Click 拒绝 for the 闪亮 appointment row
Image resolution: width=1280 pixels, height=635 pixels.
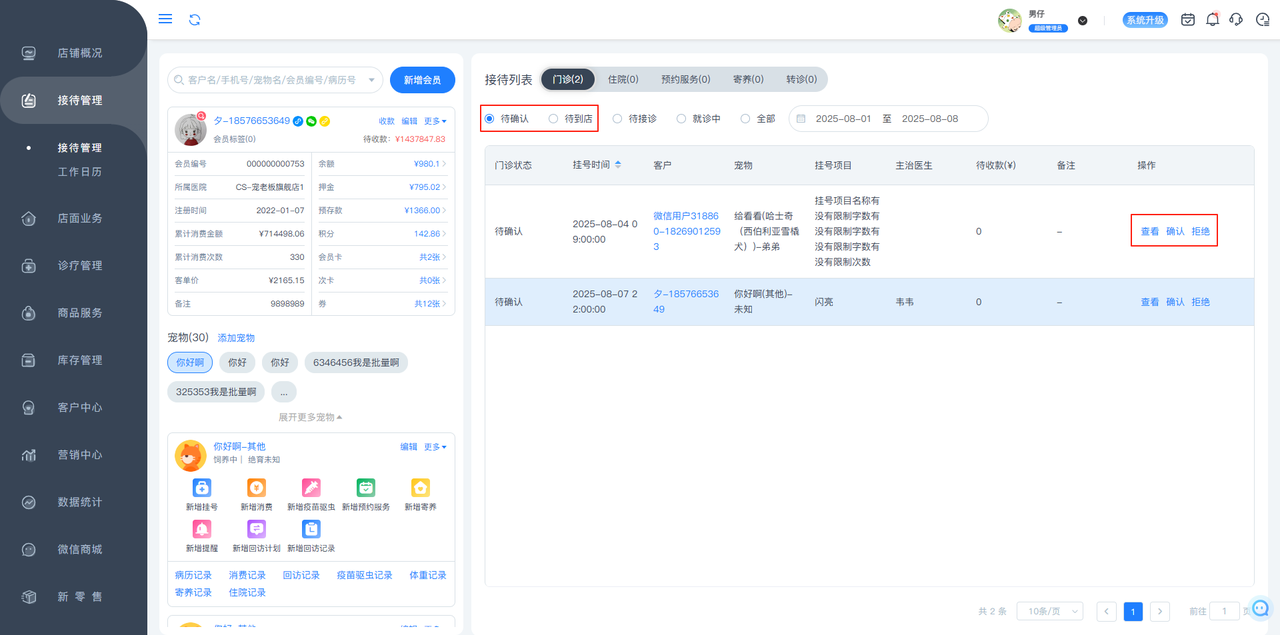1200,302
